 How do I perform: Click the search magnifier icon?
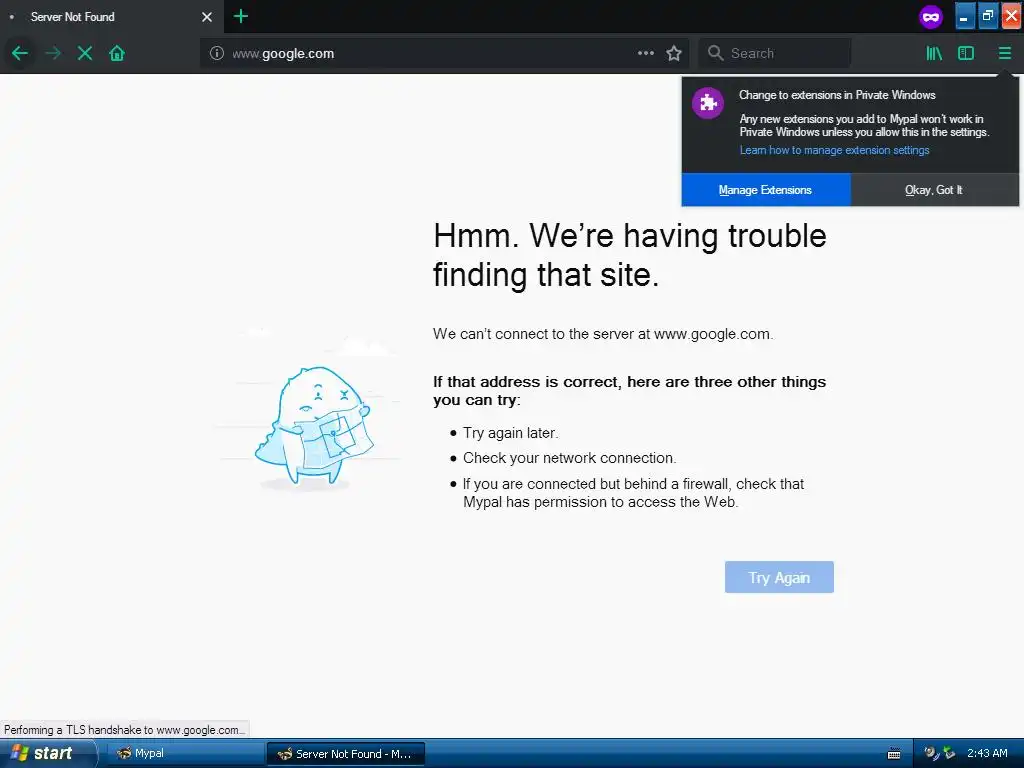coord(716,53)
